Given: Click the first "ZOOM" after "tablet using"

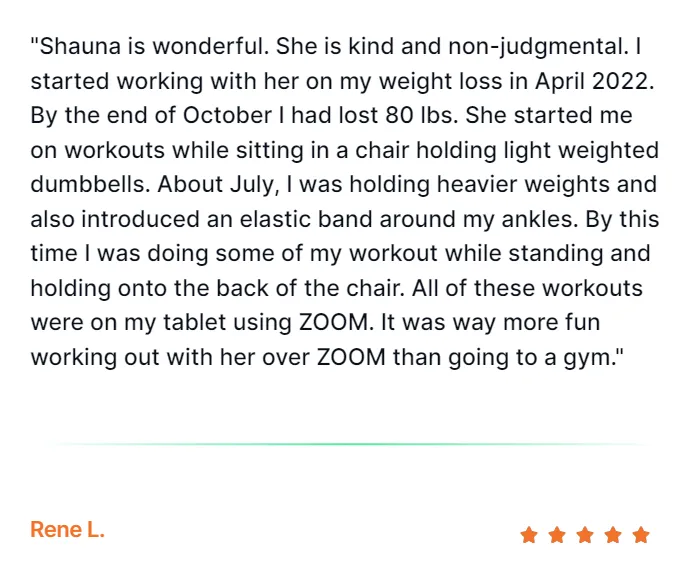Looking at the screenshot, I should pyautogui.click(x=333, y=323).
